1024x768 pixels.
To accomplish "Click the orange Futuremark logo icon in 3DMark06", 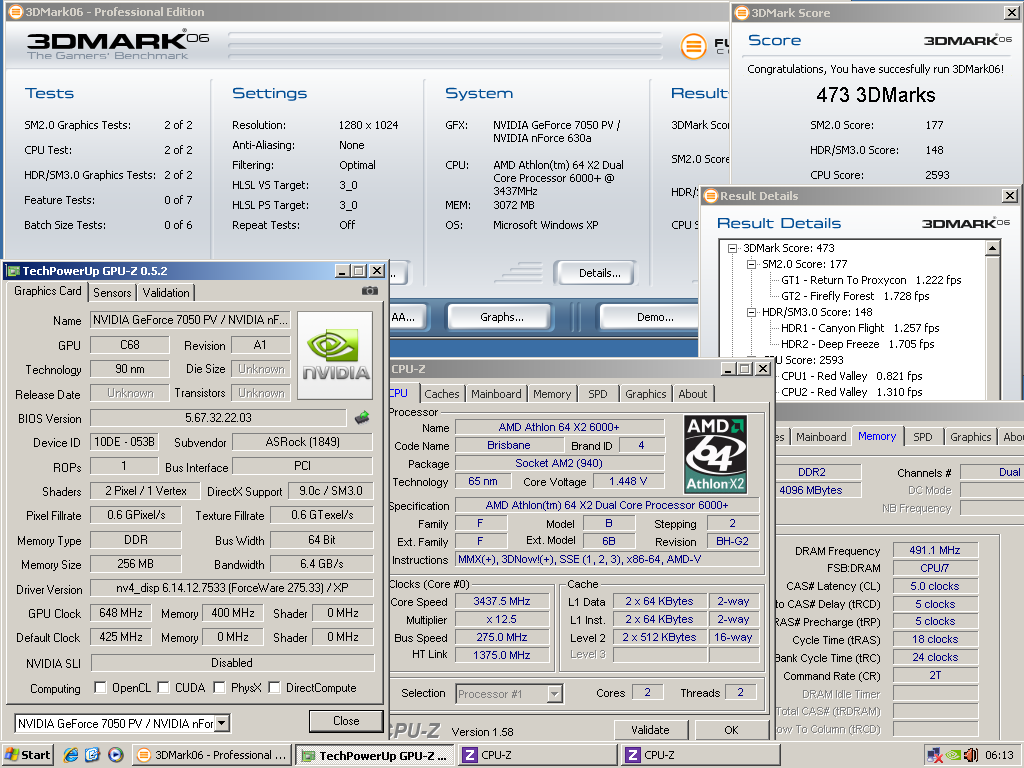I will 693,46.
